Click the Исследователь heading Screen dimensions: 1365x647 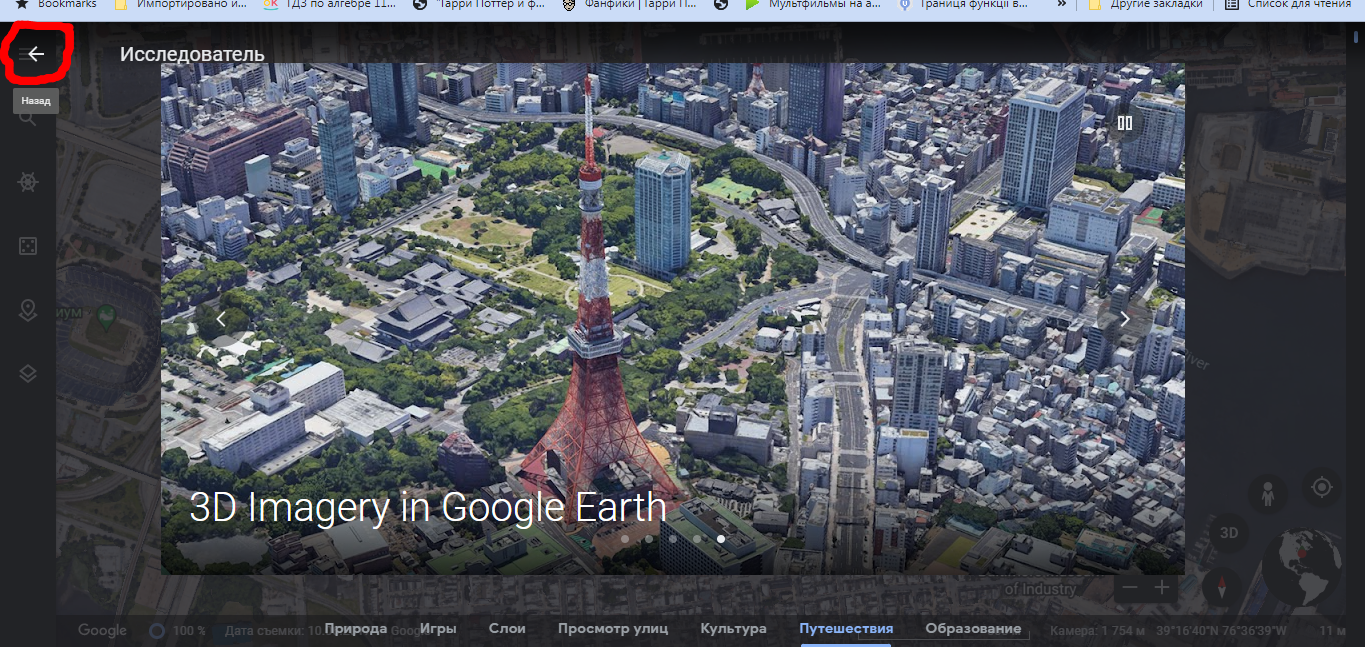(192, 54)
